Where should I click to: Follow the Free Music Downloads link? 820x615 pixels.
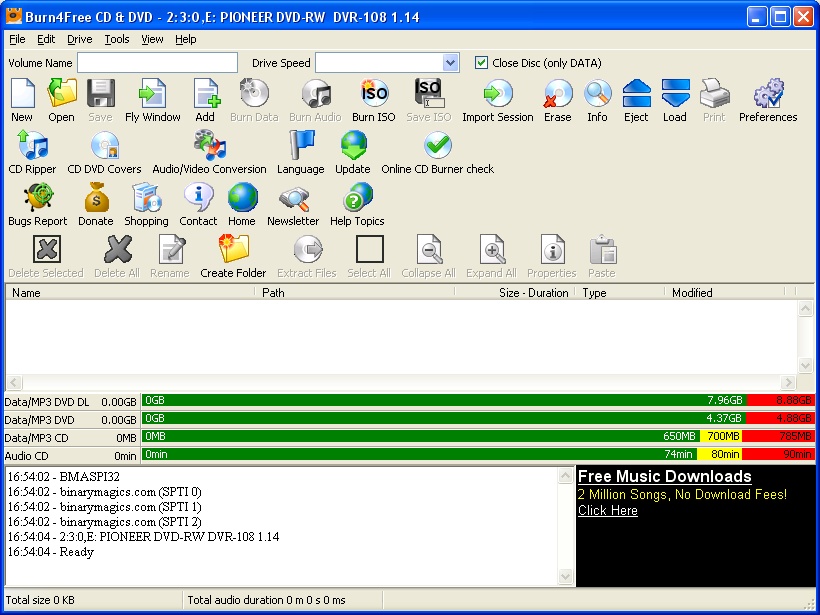coord(665,476)
